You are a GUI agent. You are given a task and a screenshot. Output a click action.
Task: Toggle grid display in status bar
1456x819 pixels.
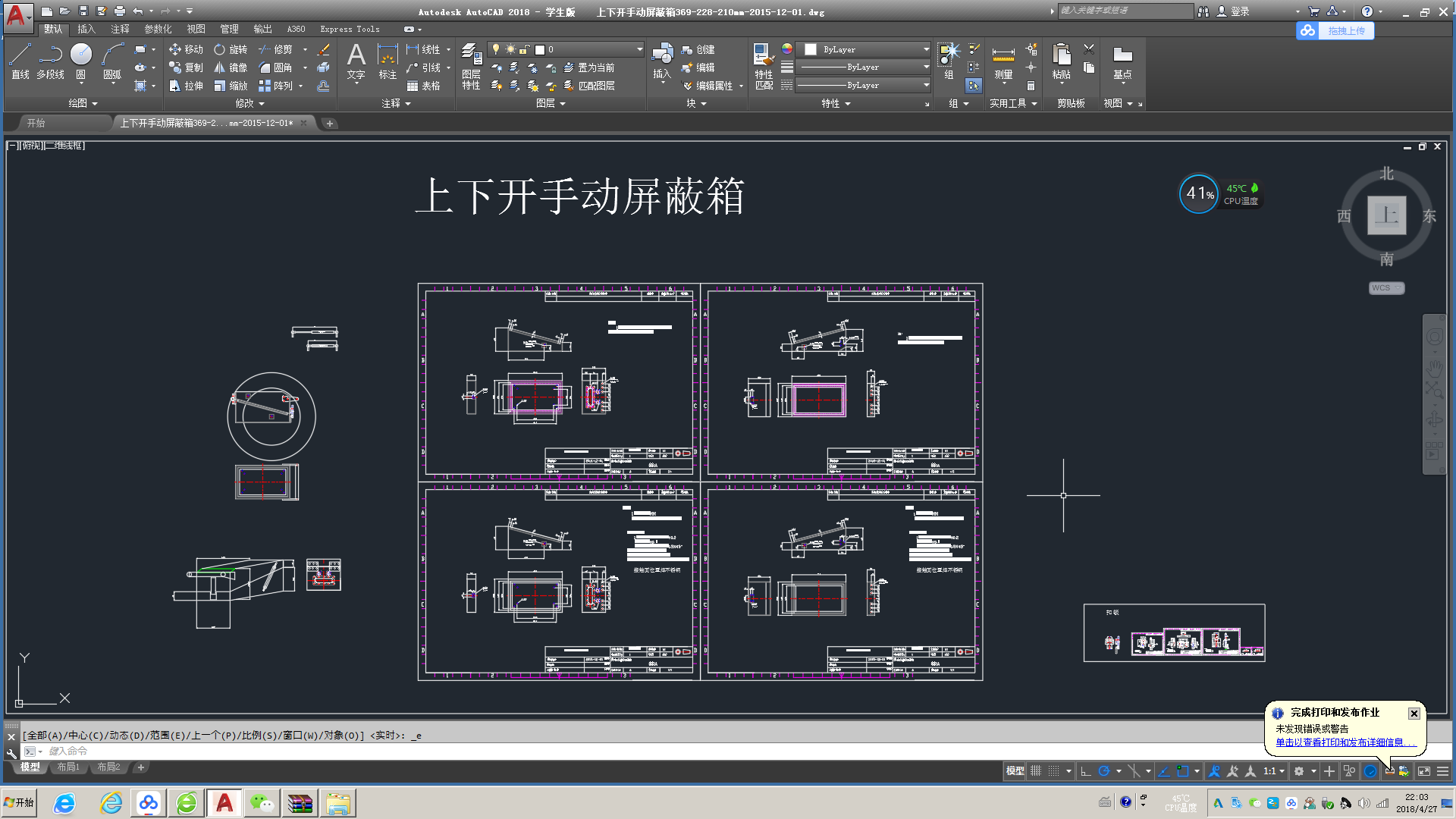(1036, 771)
